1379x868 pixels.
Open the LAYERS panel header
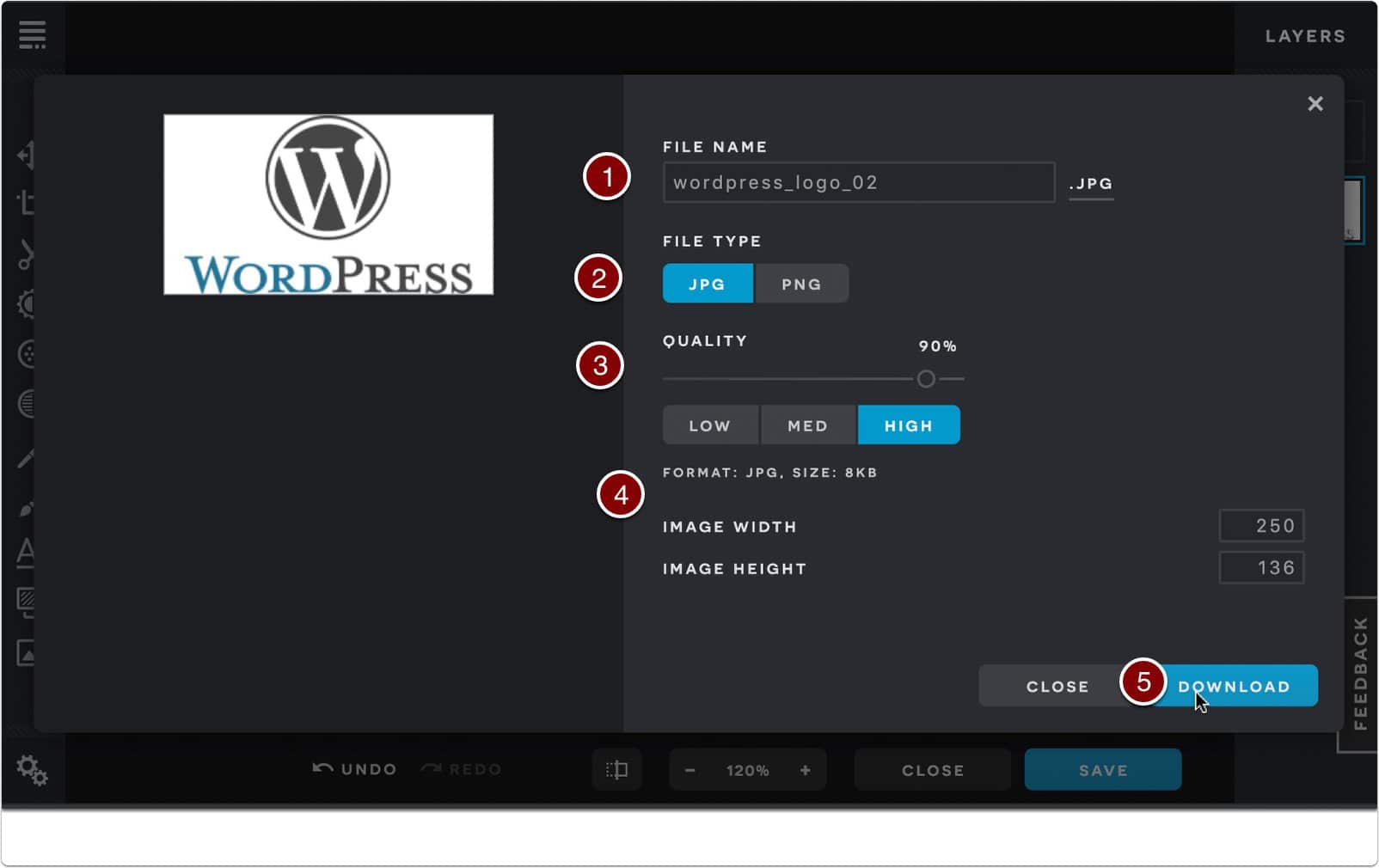pyautogui.click(x=1305, y=36)
